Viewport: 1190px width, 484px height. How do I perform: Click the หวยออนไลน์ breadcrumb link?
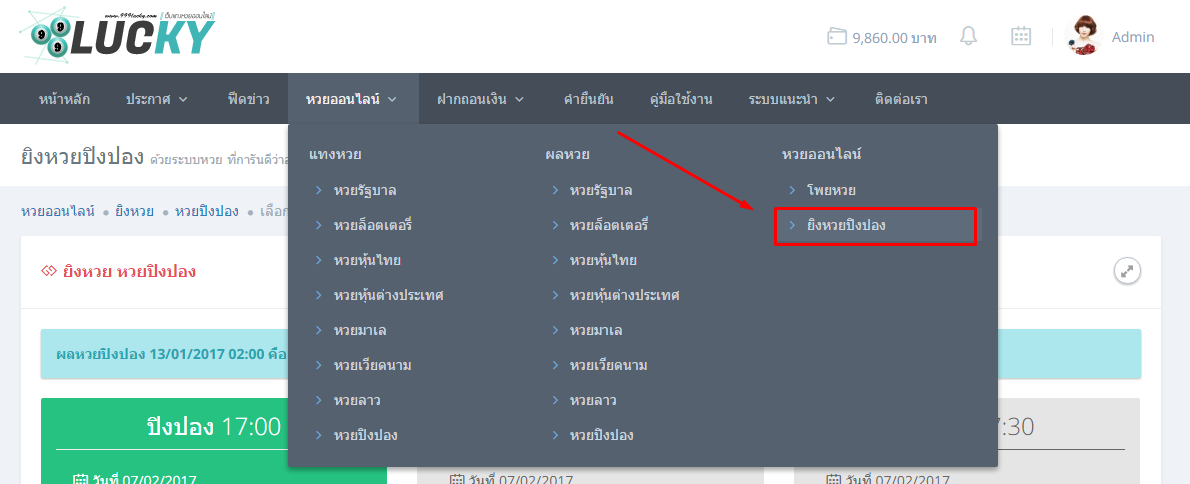pyautogui.click(x=58, y=211)
